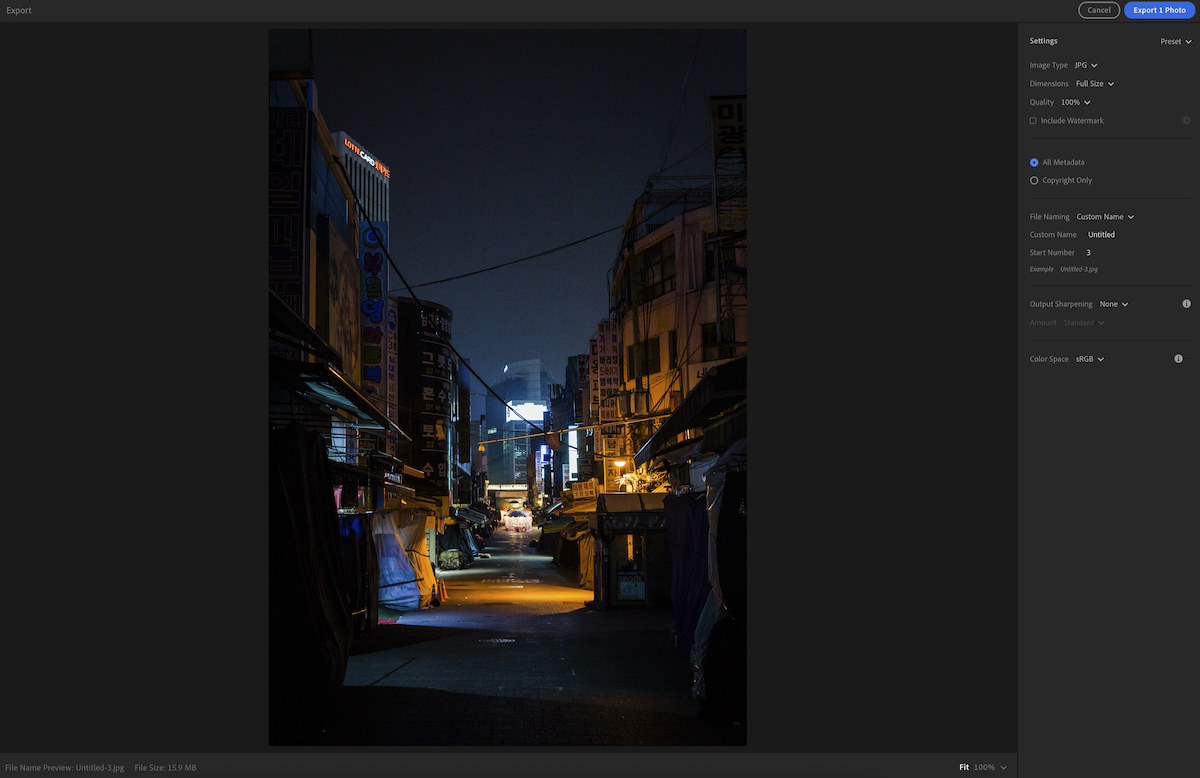Viewport: 1200px width, 778px height.
Task: Open the Dimensions dropdown set to Full Size
Action: 1093,83
